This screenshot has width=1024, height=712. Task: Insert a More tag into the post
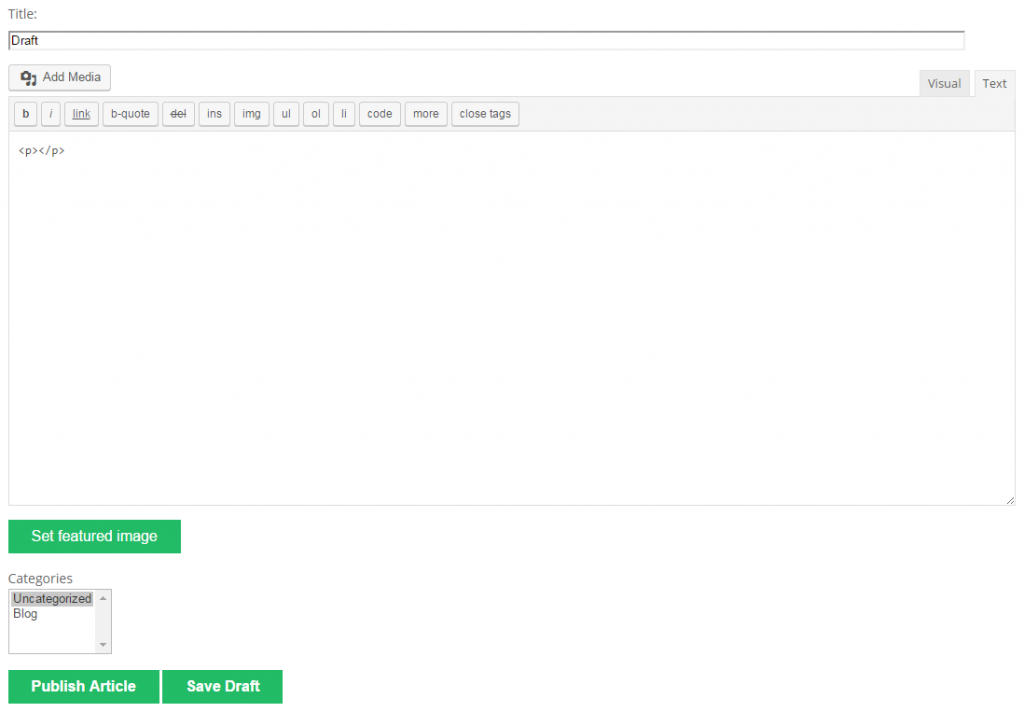[x=425, y=113]
